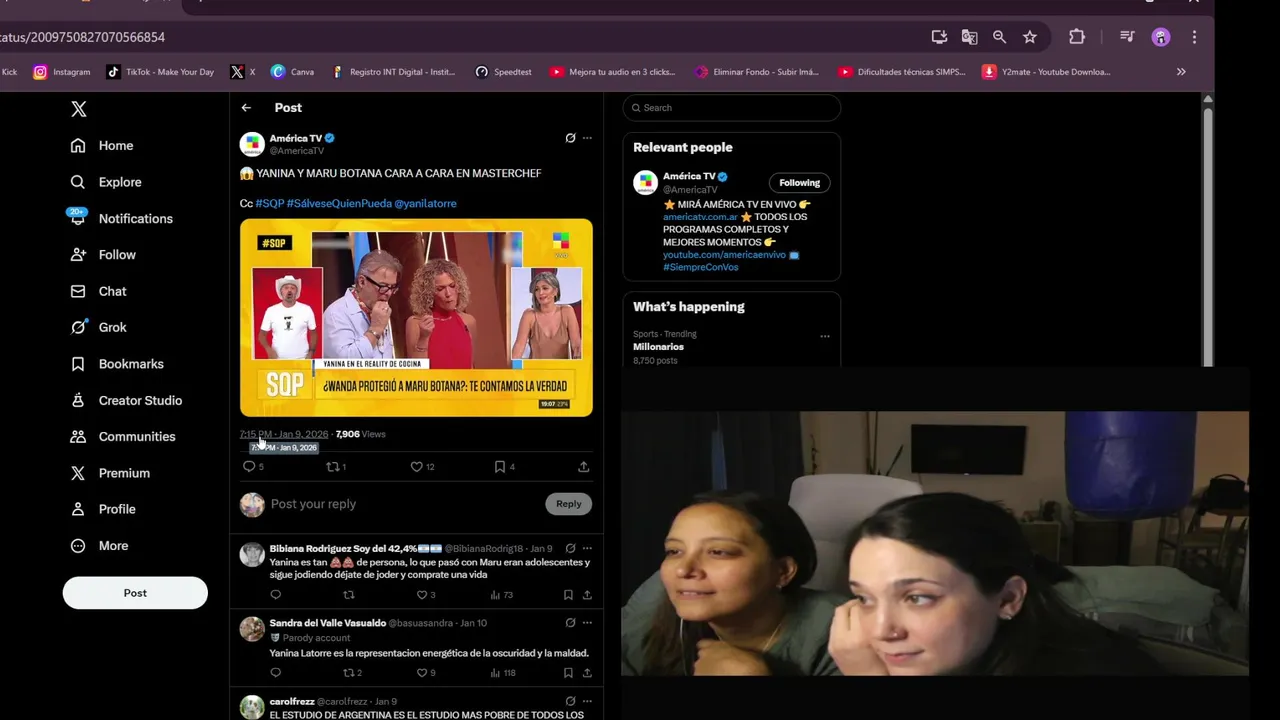Screen dimensions: 1280x720
Task: Open Premium in the sidebar
Action: (110, 473)
